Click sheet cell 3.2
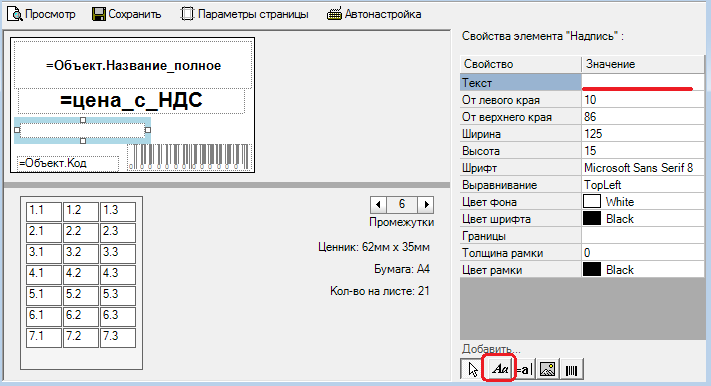Viewport: 711px width, 386px height. coord(81,253)
